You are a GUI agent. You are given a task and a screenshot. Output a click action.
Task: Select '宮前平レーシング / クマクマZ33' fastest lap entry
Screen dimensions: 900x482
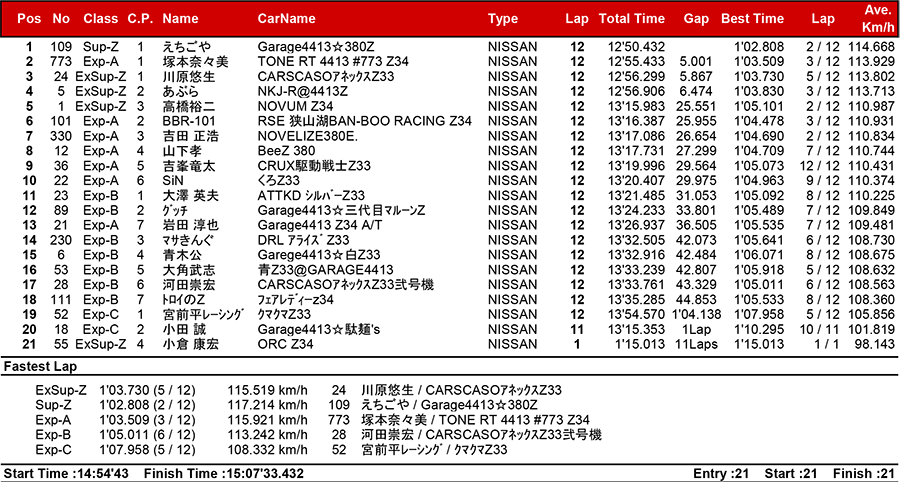(435, 451)
